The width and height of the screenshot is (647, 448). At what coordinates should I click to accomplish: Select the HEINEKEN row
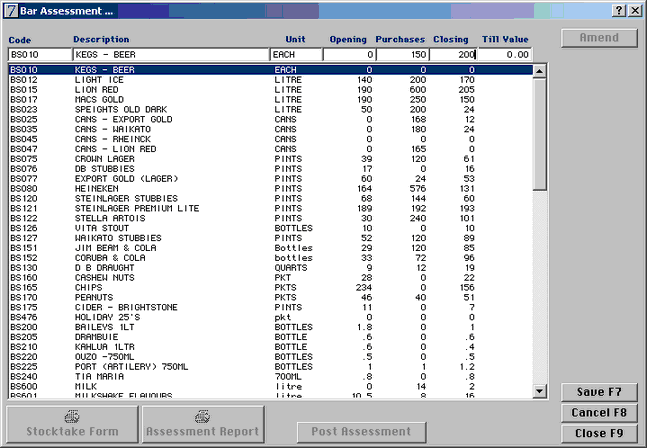[271, 189]
